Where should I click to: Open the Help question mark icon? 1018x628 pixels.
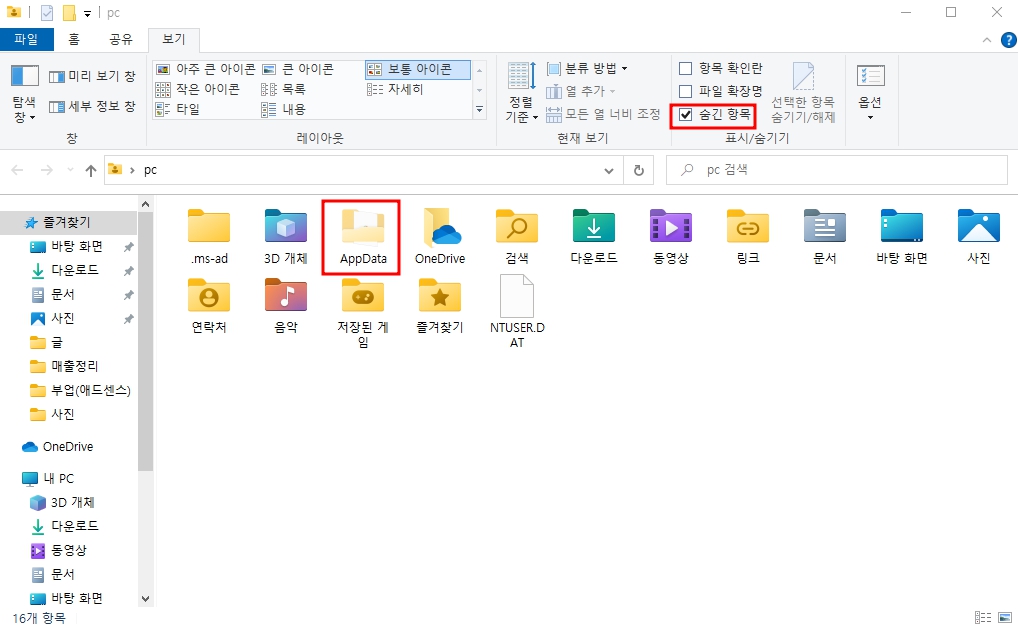(x=1008, y=40)
